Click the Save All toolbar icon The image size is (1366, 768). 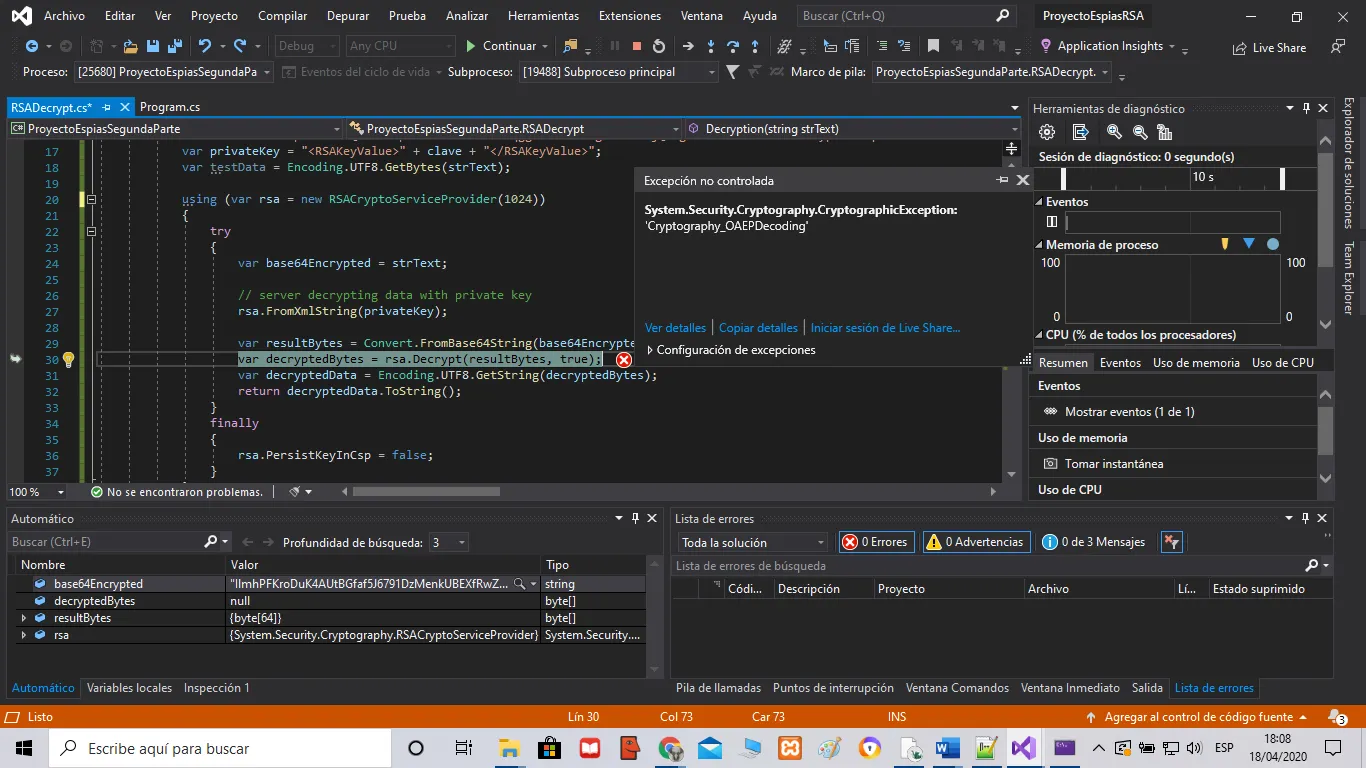point(174,46)
